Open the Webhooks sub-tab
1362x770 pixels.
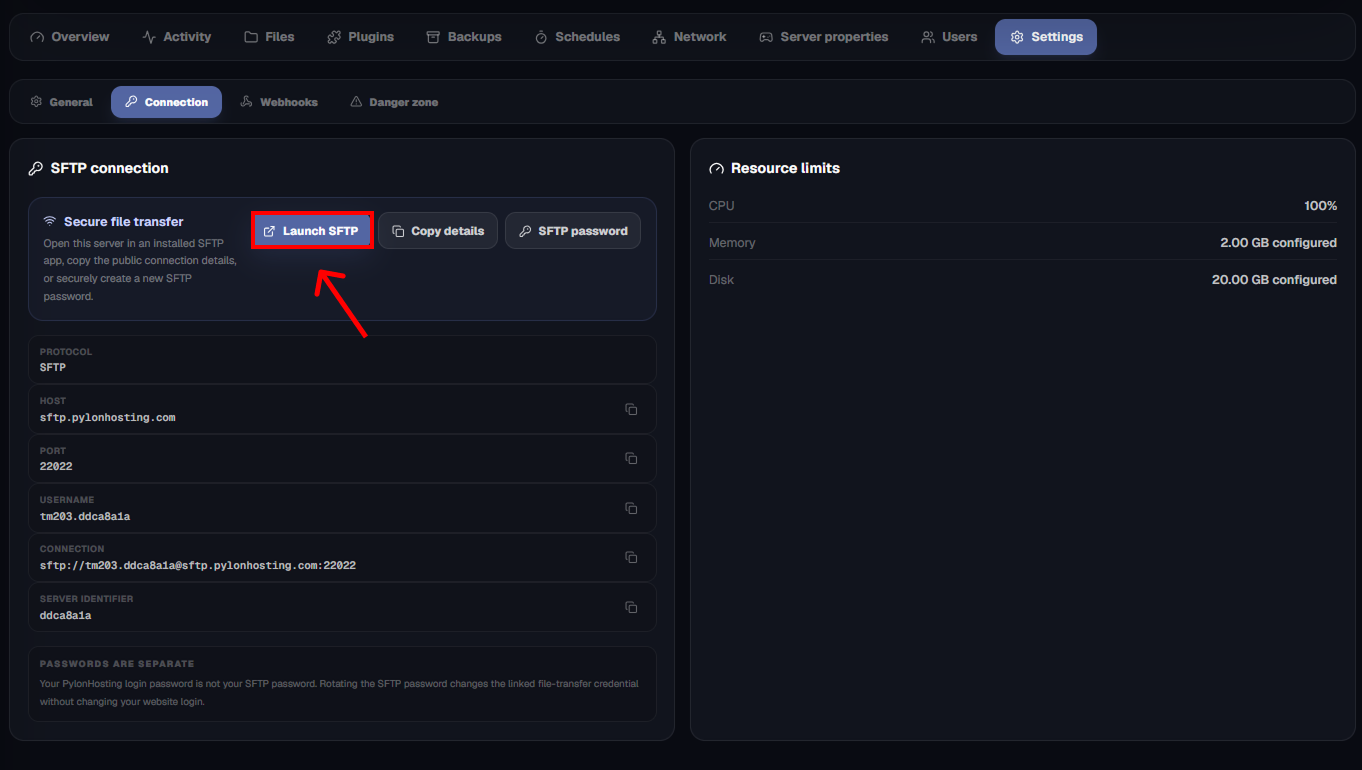point(279,102)
